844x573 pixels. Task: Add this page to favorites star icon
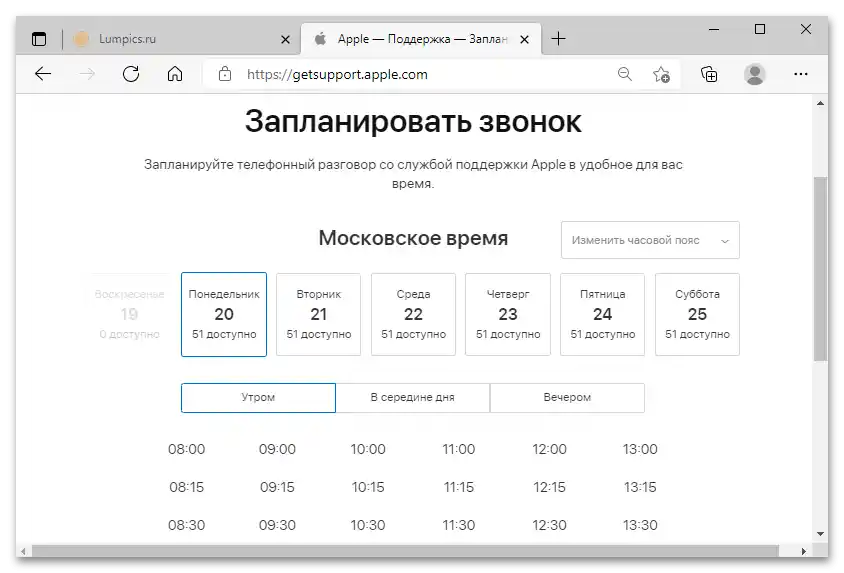coord(661,74)
